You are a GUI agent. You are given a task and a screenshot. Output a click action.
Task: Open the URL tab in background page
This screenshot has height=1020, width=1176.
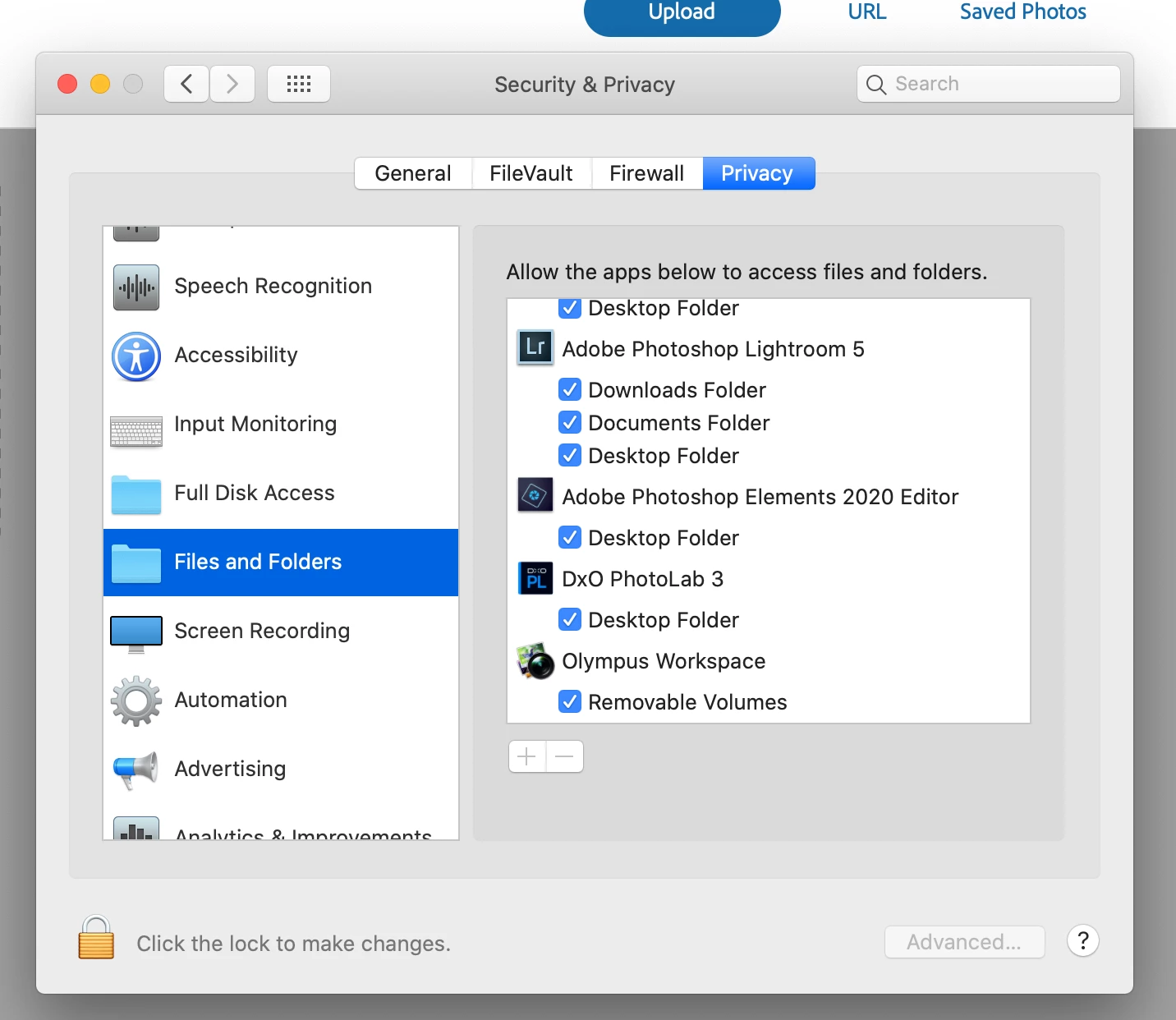click(x=867, y=12)
